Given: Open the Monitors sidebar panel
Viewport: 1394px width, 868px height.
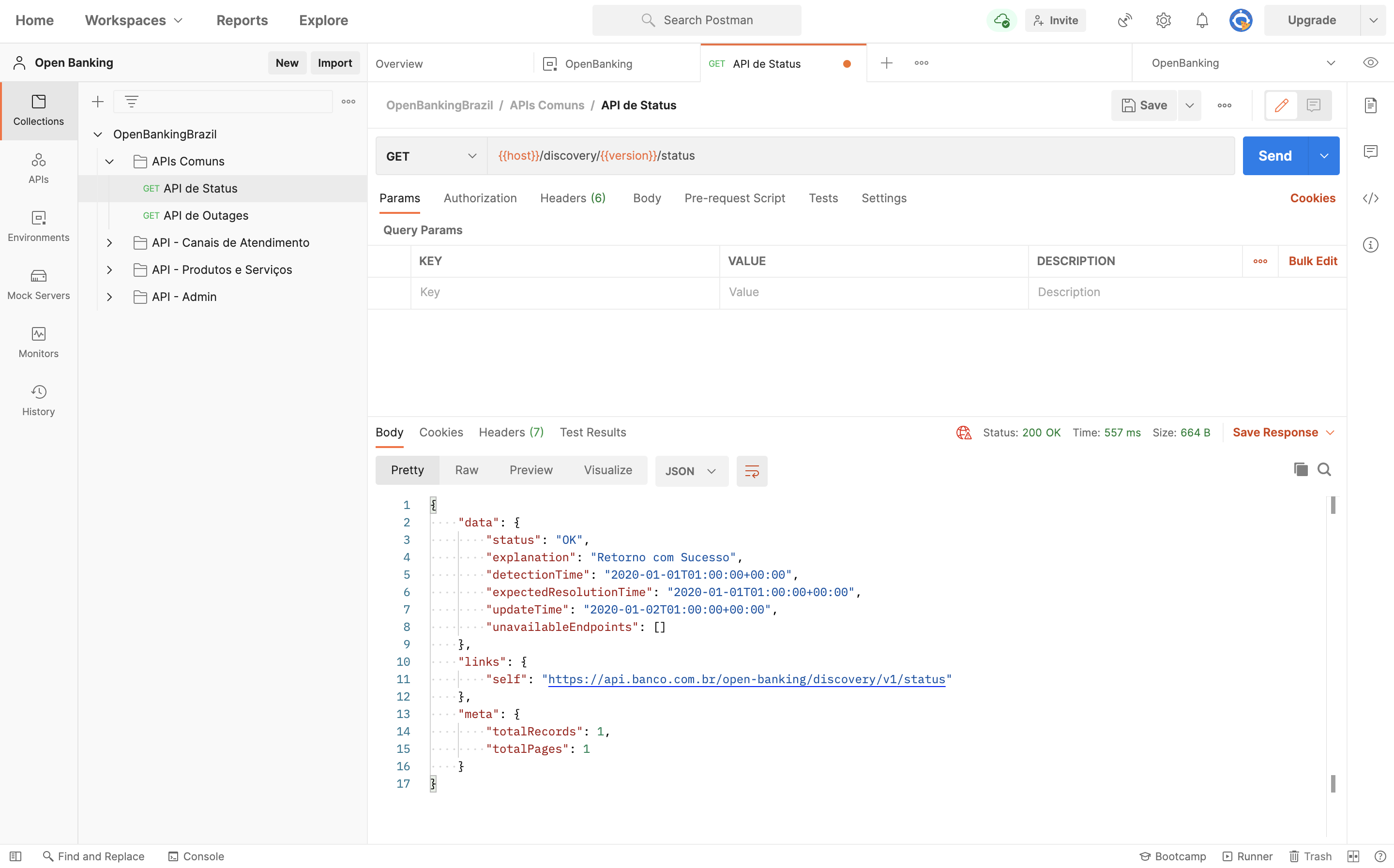Looking at the screenshot, I should [38, 342].
